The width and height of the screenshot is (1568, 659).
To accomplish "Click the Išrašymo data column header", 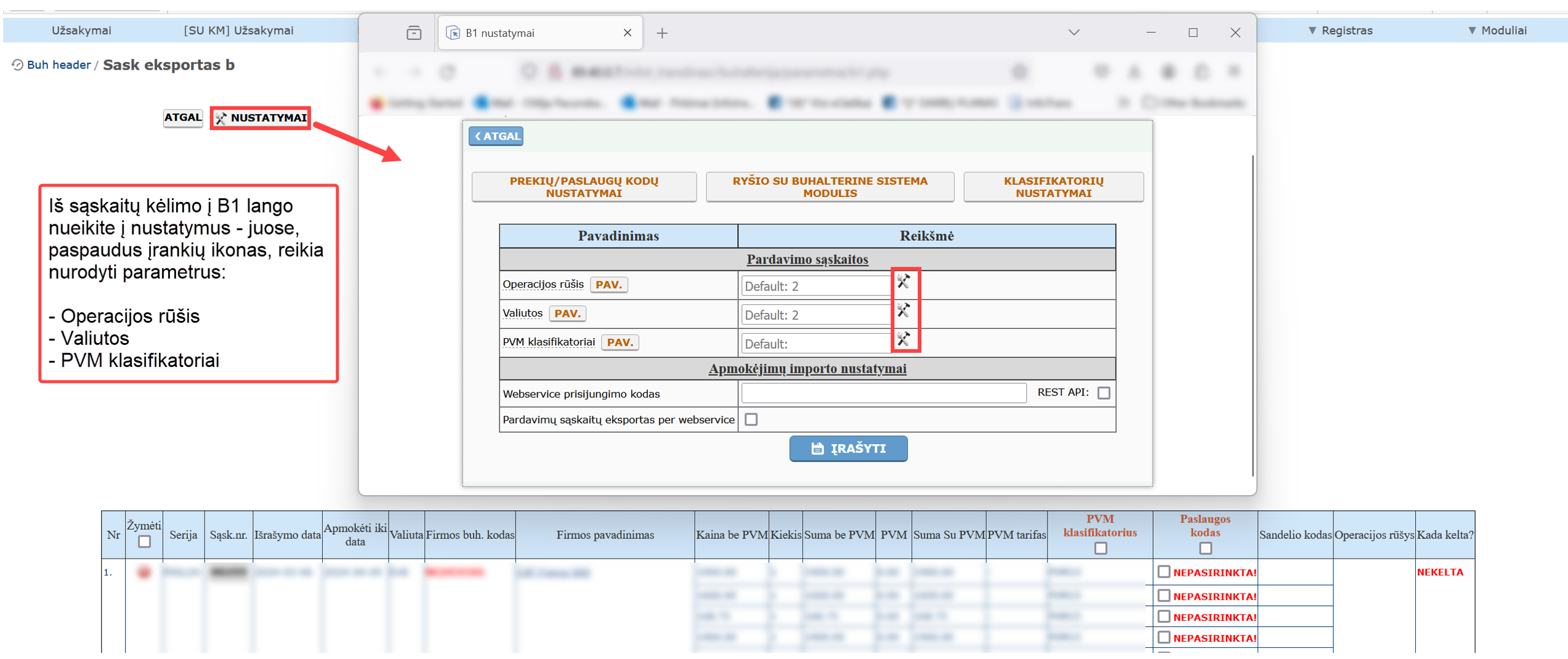I will [x=287, y=535].
